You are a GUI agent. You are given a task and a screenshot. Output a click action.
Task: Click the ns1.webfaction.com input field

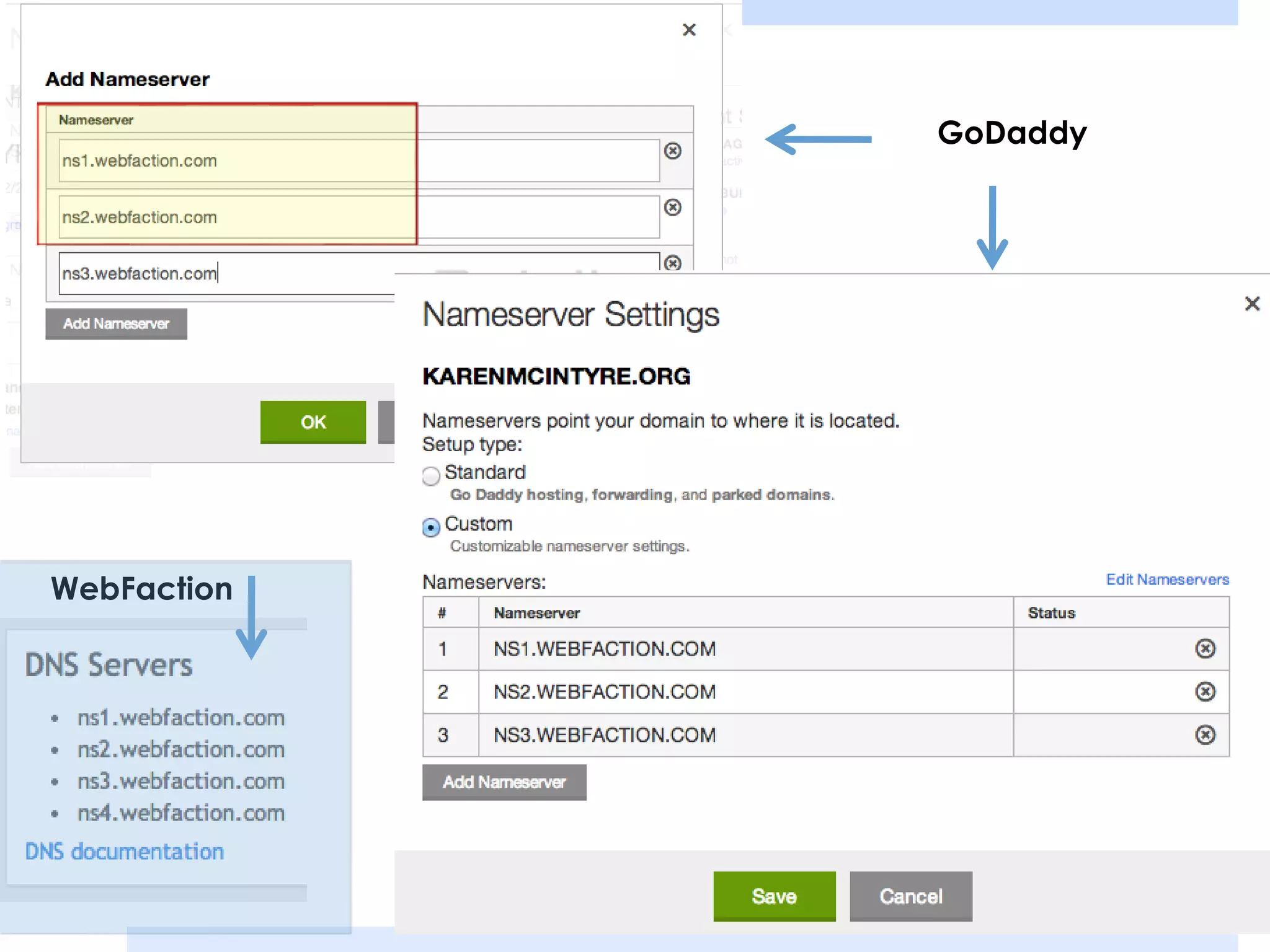point(359,161)
